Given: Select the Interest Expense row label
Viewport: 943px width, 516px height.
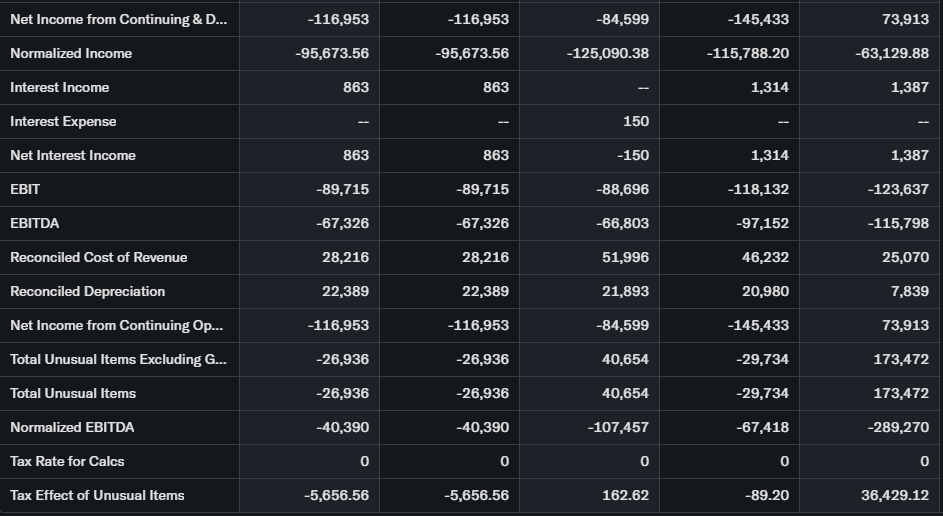Looking at the screenshot, I should 63,121.
